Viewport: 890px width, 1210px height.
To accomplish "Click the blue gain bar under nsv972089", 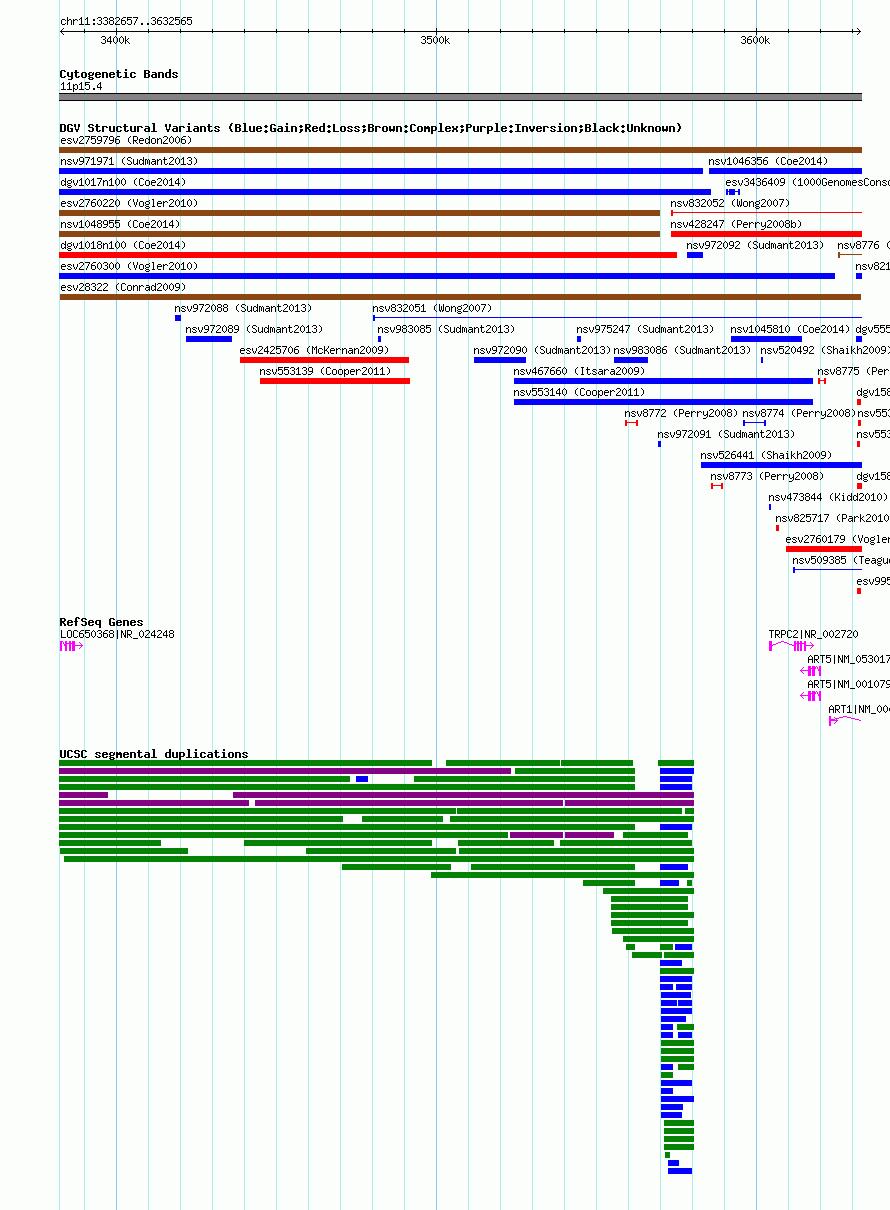I will 209,339.
